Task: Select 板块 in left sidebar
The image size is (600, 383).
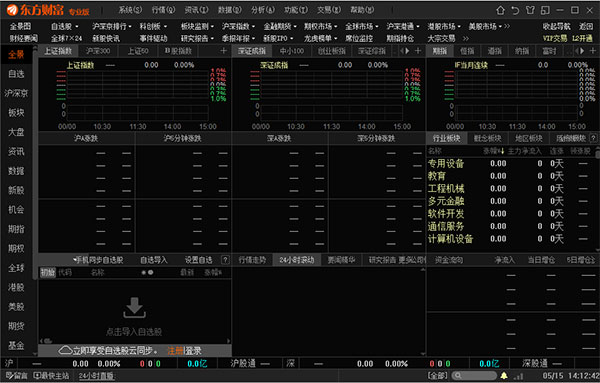Action: (x=16, y=112)
